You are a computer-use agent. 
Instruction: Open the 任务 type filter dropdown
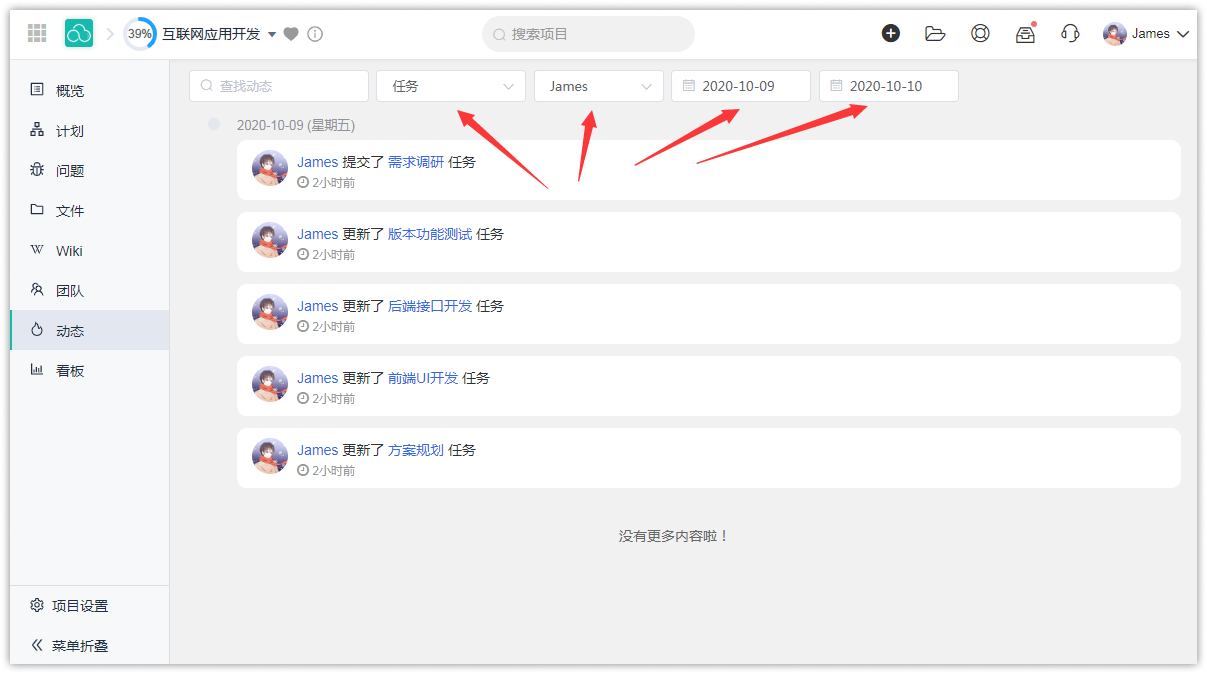pyautogui.click(x=451, y=86)
